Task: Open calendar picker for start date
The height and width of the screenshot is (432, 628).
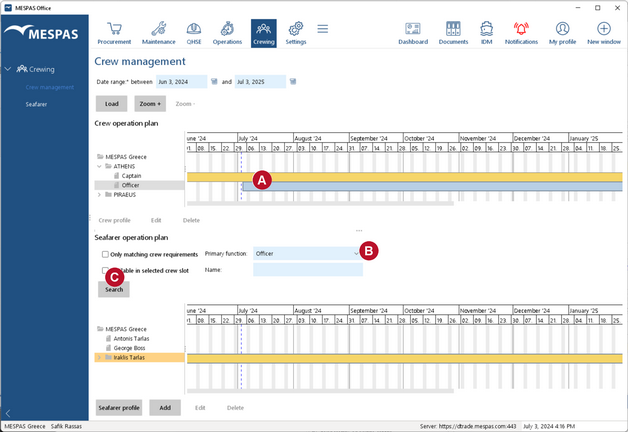Action: click(214, 82)
